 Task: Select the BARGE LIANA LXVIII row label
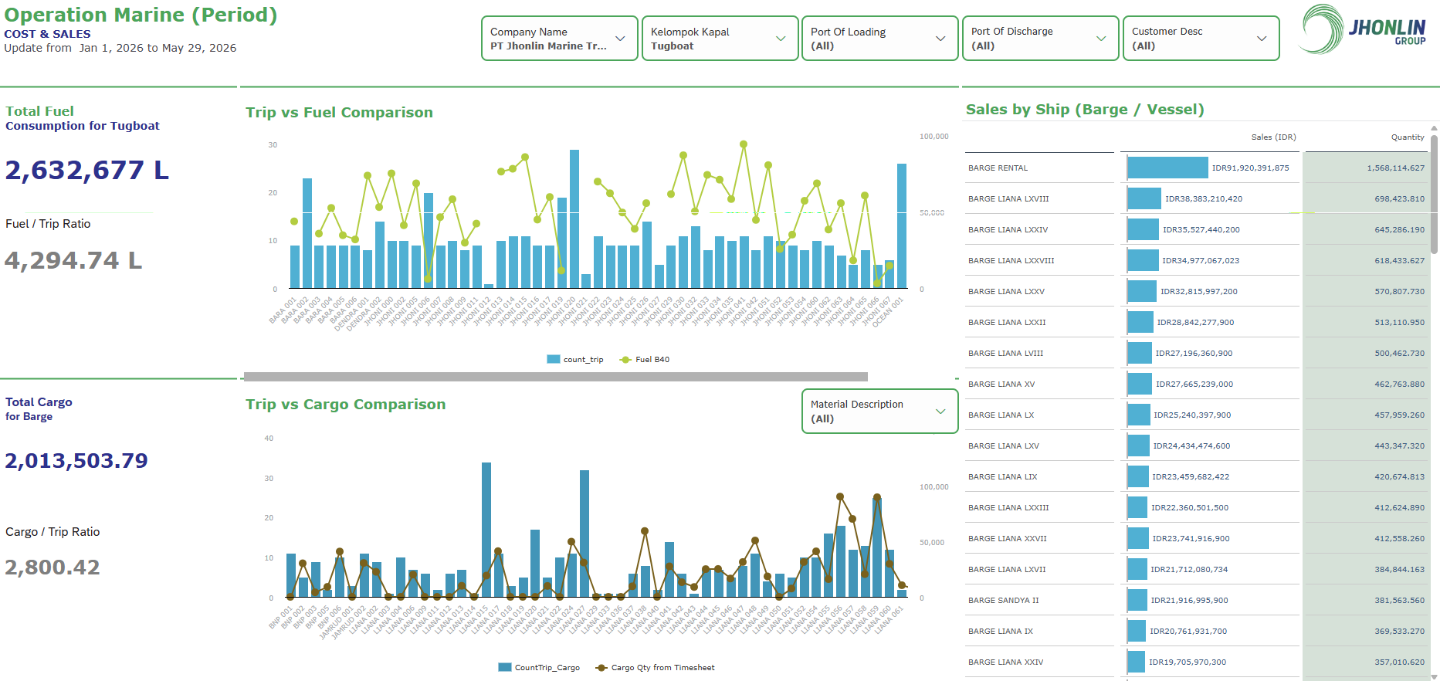click(x=1008, y=199)
